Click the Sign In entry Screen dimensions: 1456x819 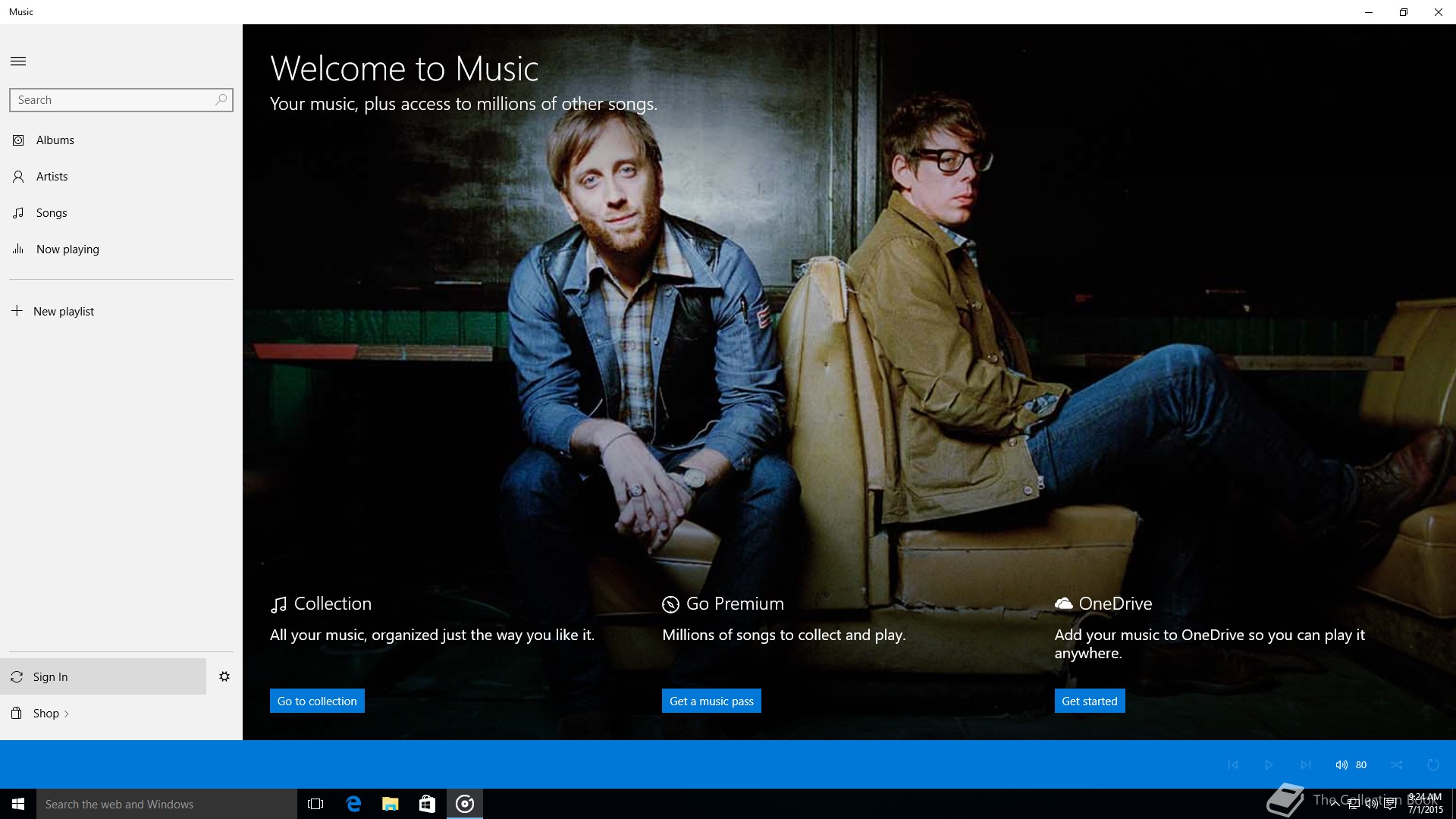click(x=103, y=676)
